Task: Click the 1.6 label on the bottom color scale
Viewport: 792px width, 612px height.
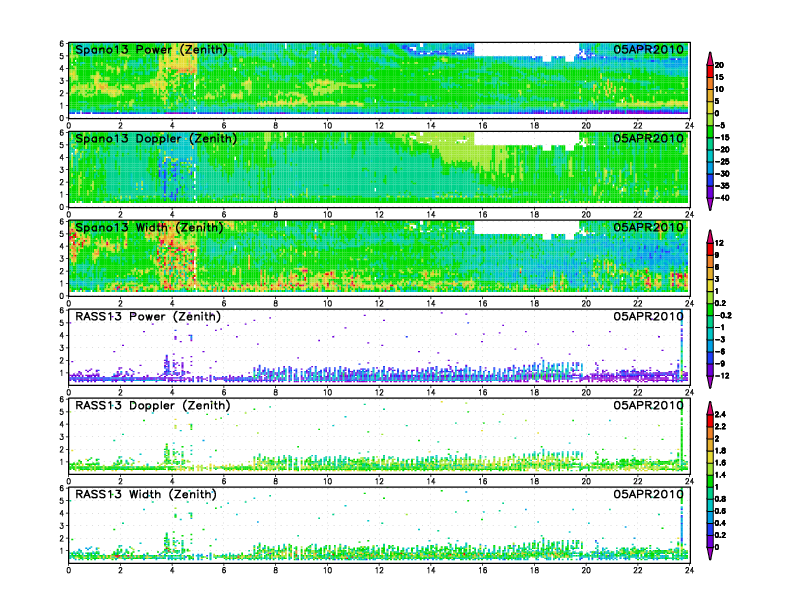Action: click(720, 463)
